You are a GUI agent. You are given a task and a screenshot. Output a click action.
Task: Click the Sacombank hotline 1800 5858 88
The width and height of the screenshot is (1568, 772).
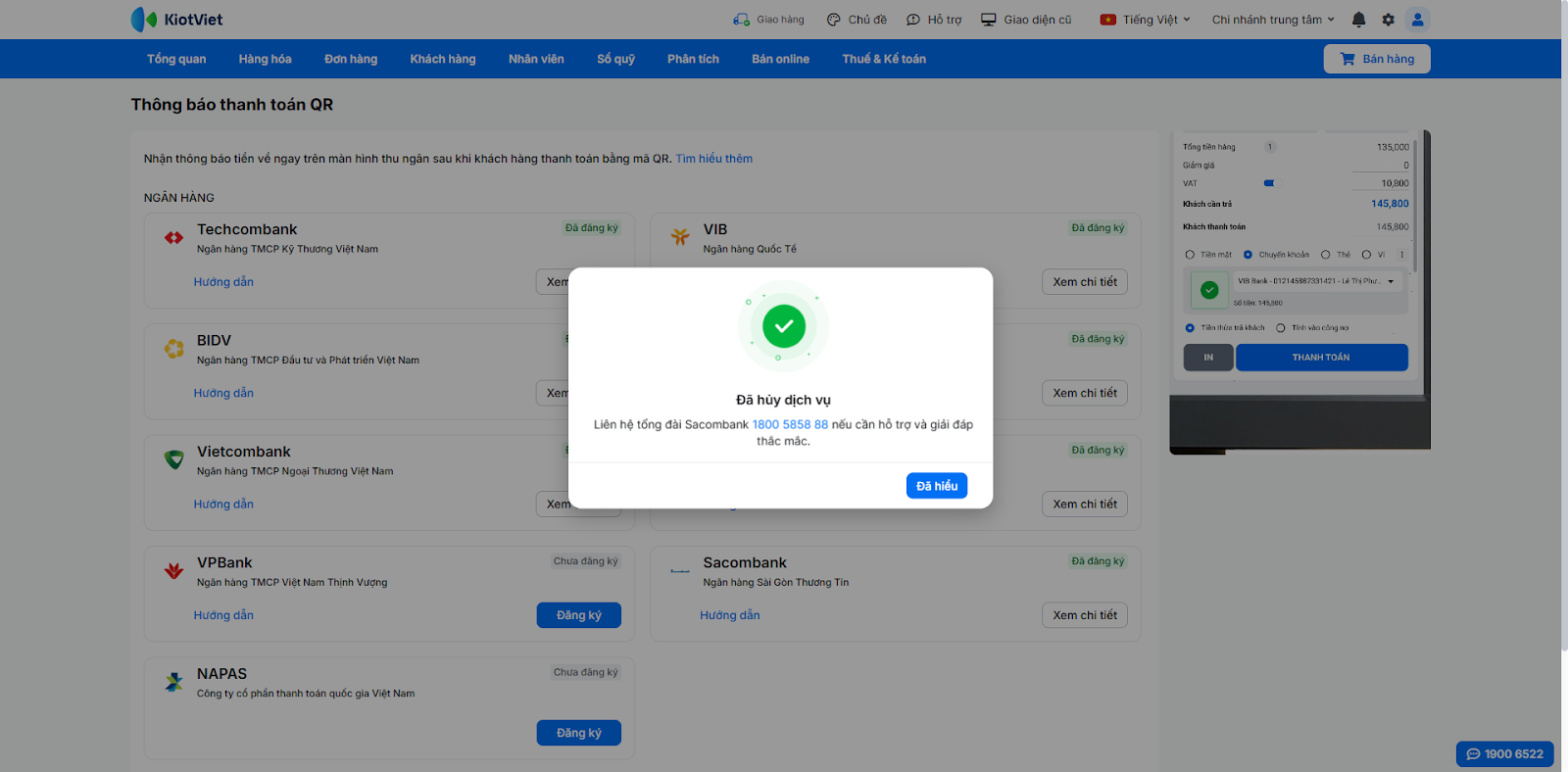(790, 424)
